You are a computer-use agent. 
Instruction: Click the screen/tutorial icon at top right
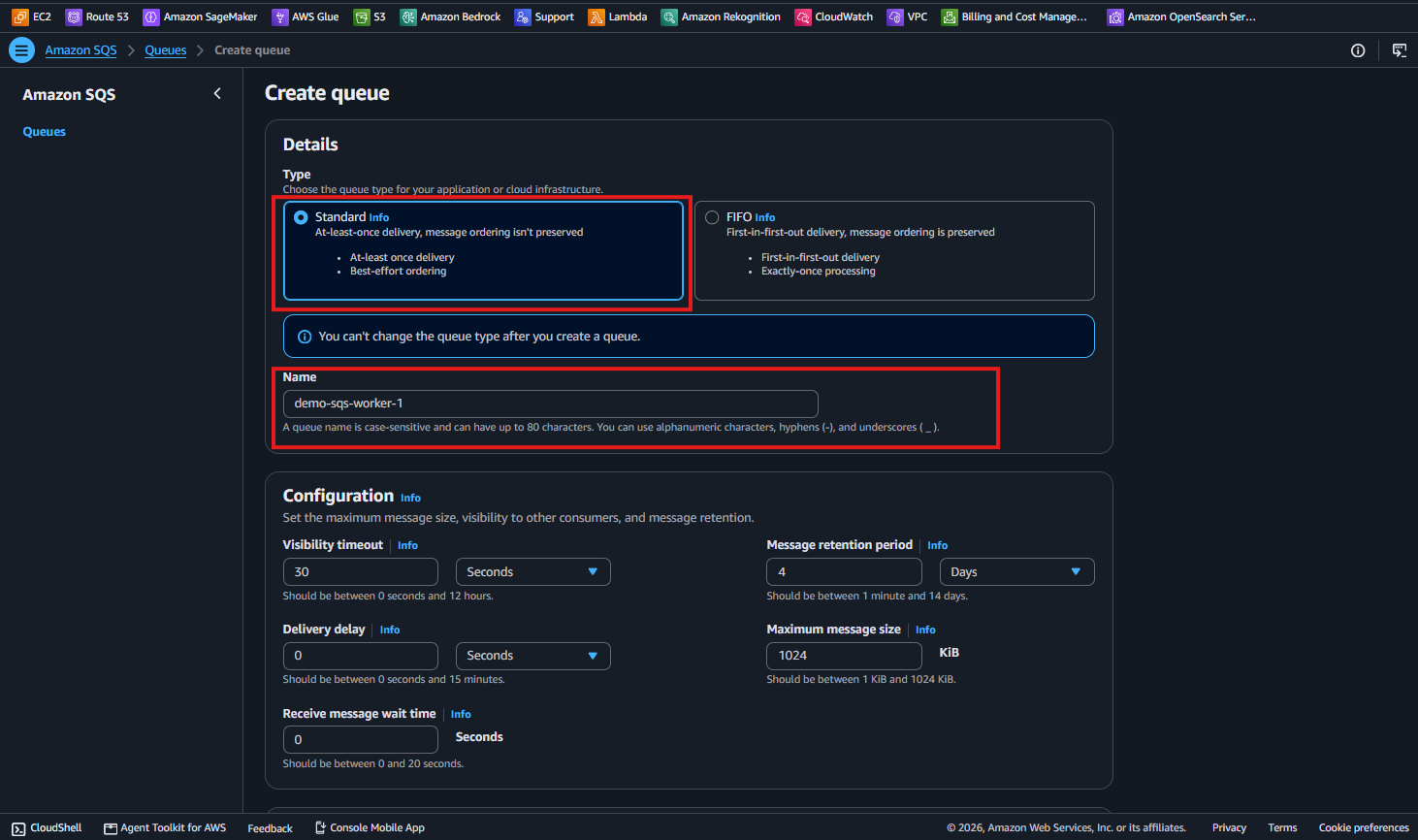click(1400, 50)
